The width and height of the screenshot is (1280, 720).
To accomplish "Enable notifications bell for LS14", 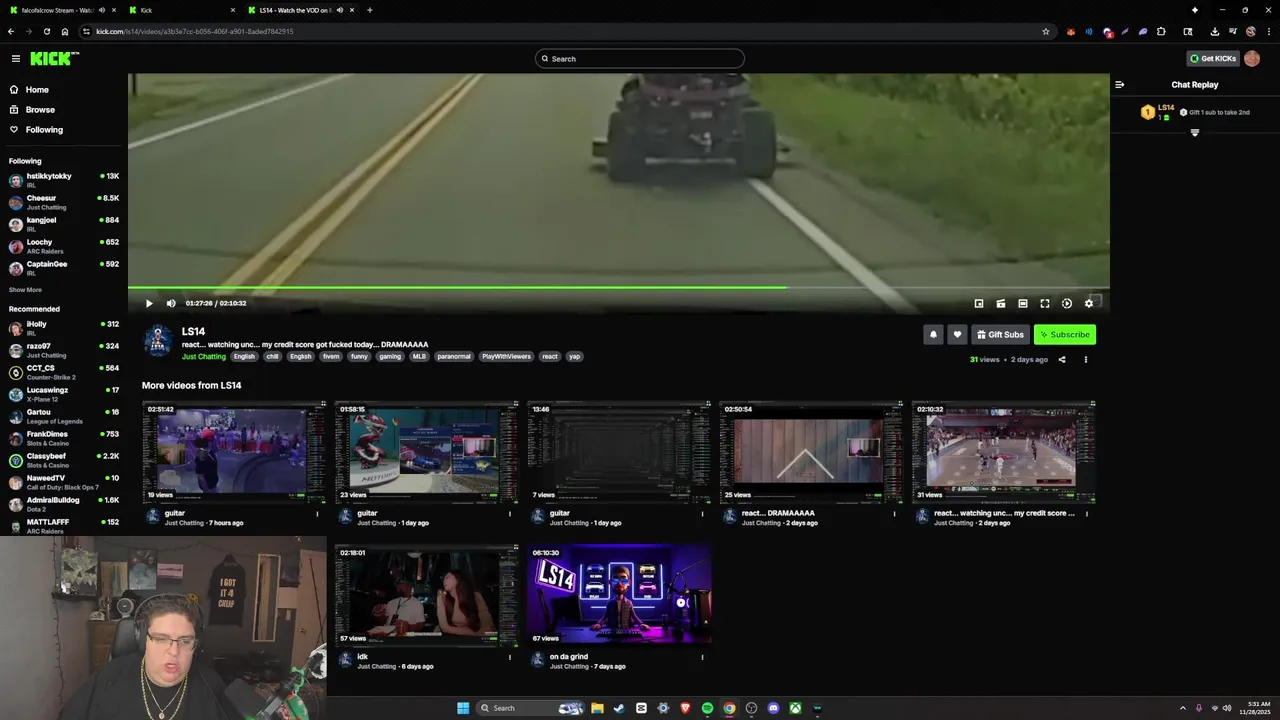I will tap(933, 334).
